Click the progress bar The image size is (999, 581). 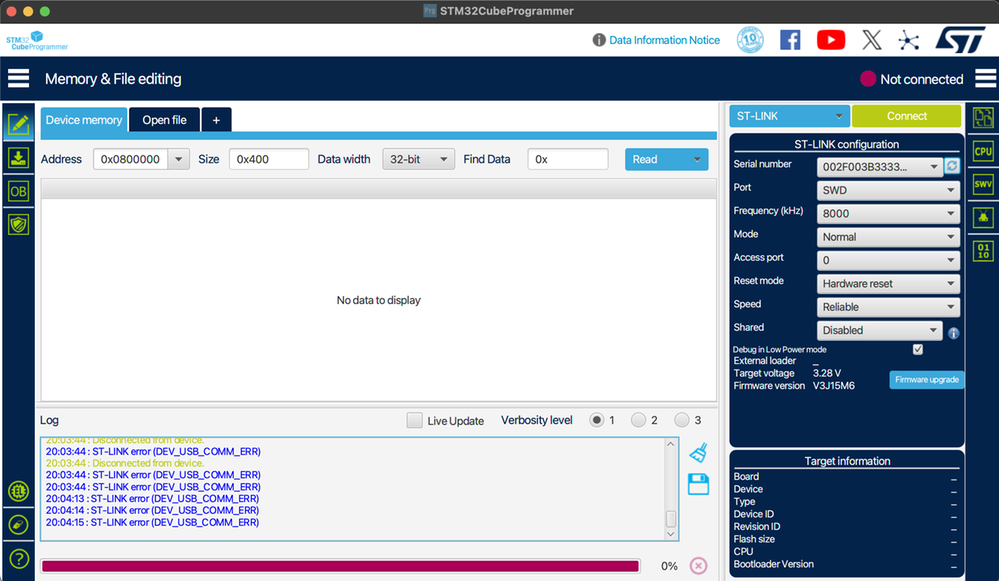point(340,566)
